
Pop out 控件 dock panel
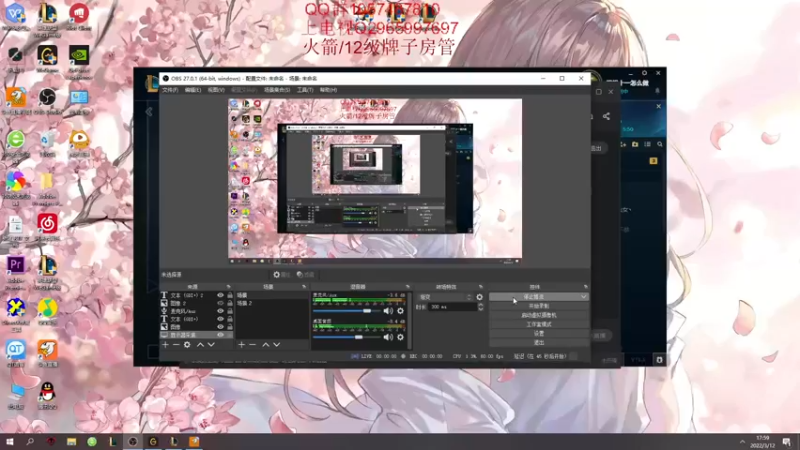click(x=585, y=287)
